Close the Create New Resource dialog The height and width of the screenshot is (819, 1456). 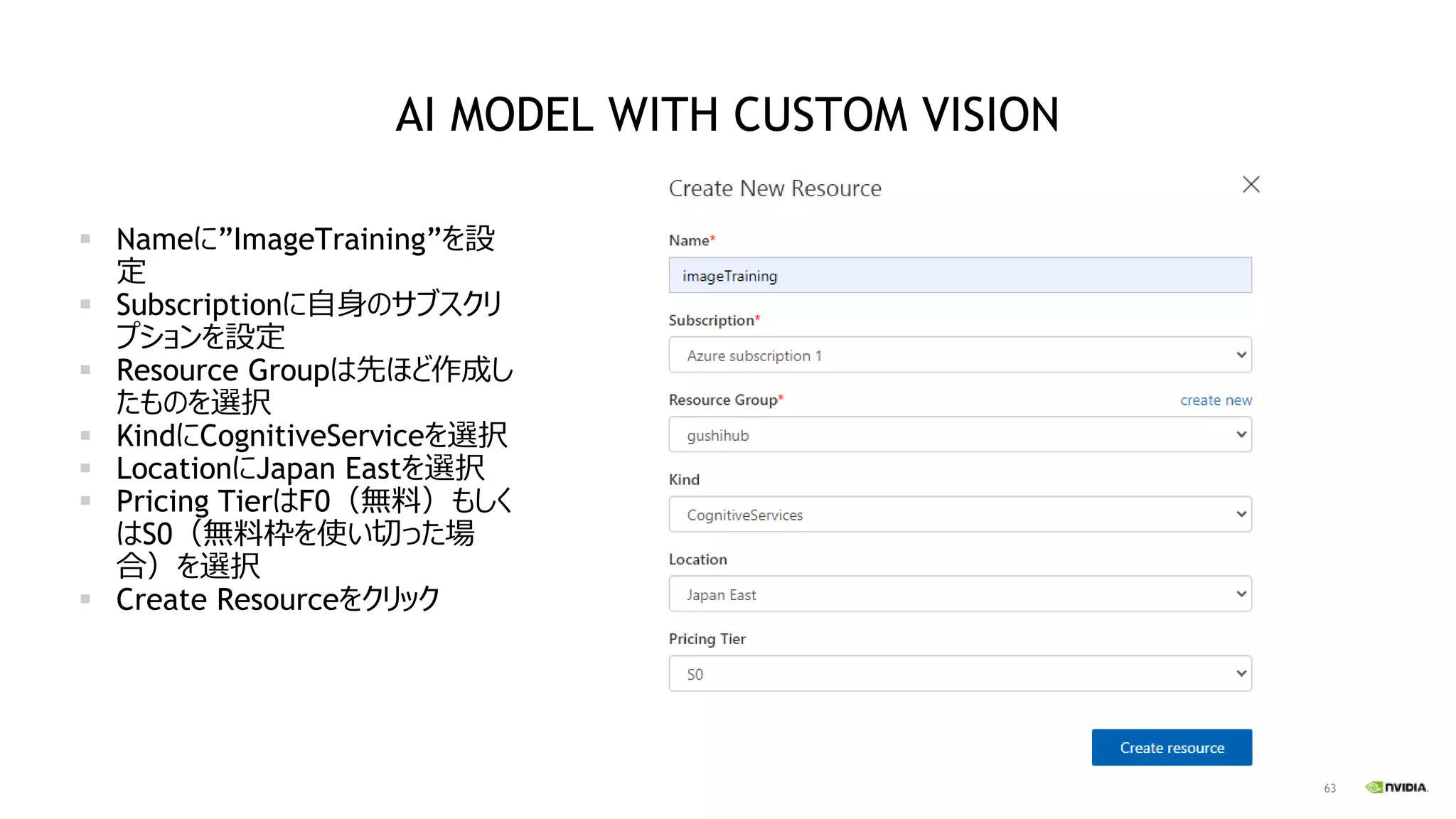(x=1251, y=185)
